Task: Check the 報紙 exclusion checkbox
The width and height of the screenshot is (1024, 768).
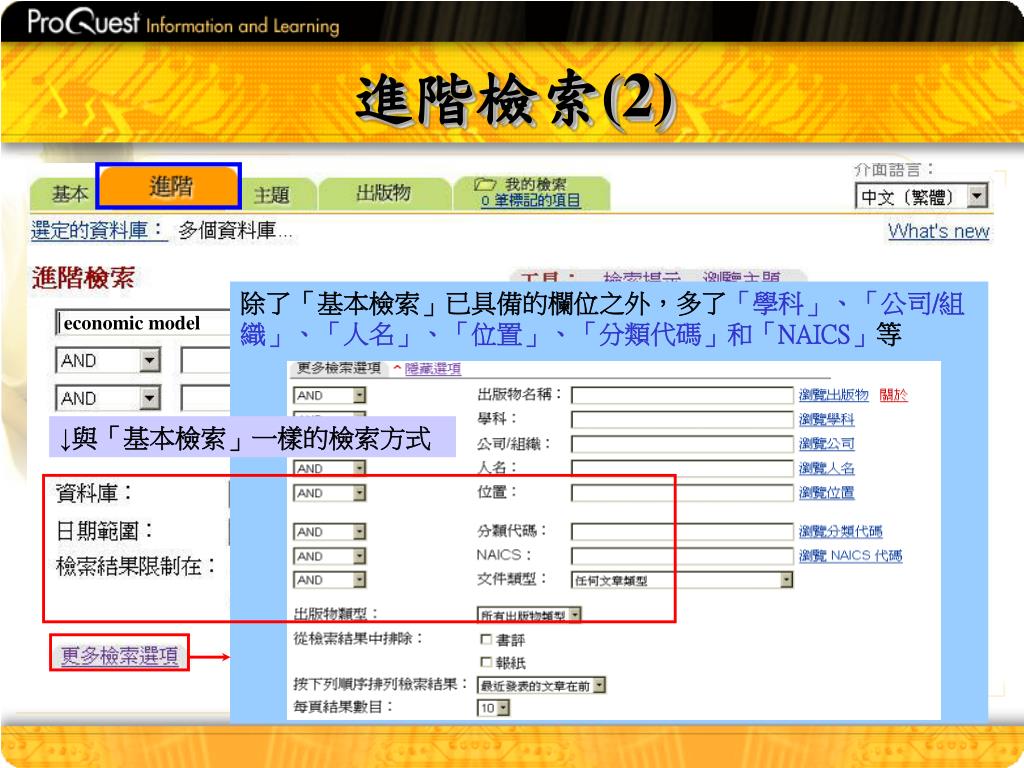Action: click(x=486, y=662)
